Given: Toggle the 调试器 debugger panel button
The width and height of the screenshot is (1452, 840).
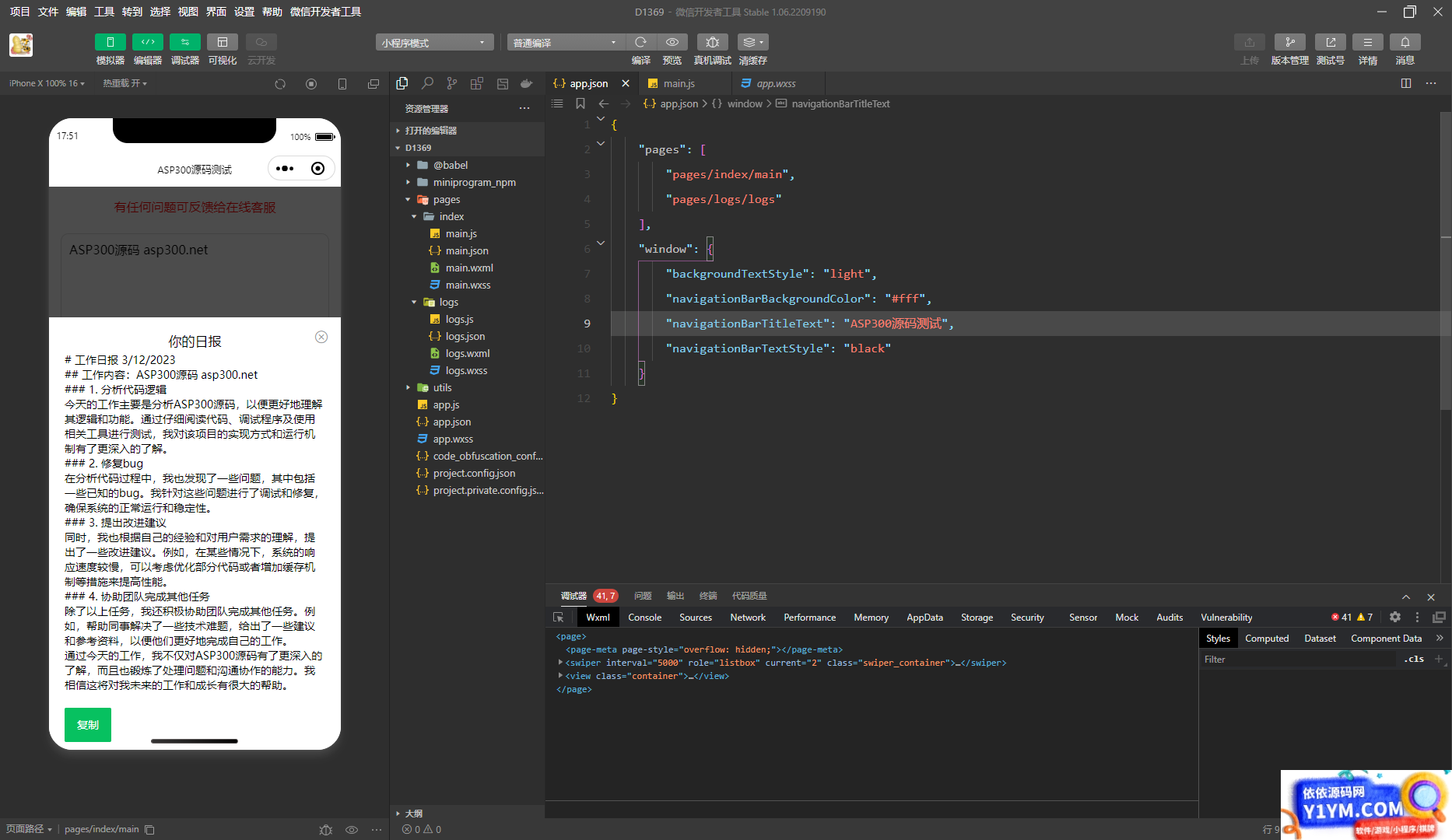Looking at the screenshot, I should pyautogui.click(x=185, y=42).
